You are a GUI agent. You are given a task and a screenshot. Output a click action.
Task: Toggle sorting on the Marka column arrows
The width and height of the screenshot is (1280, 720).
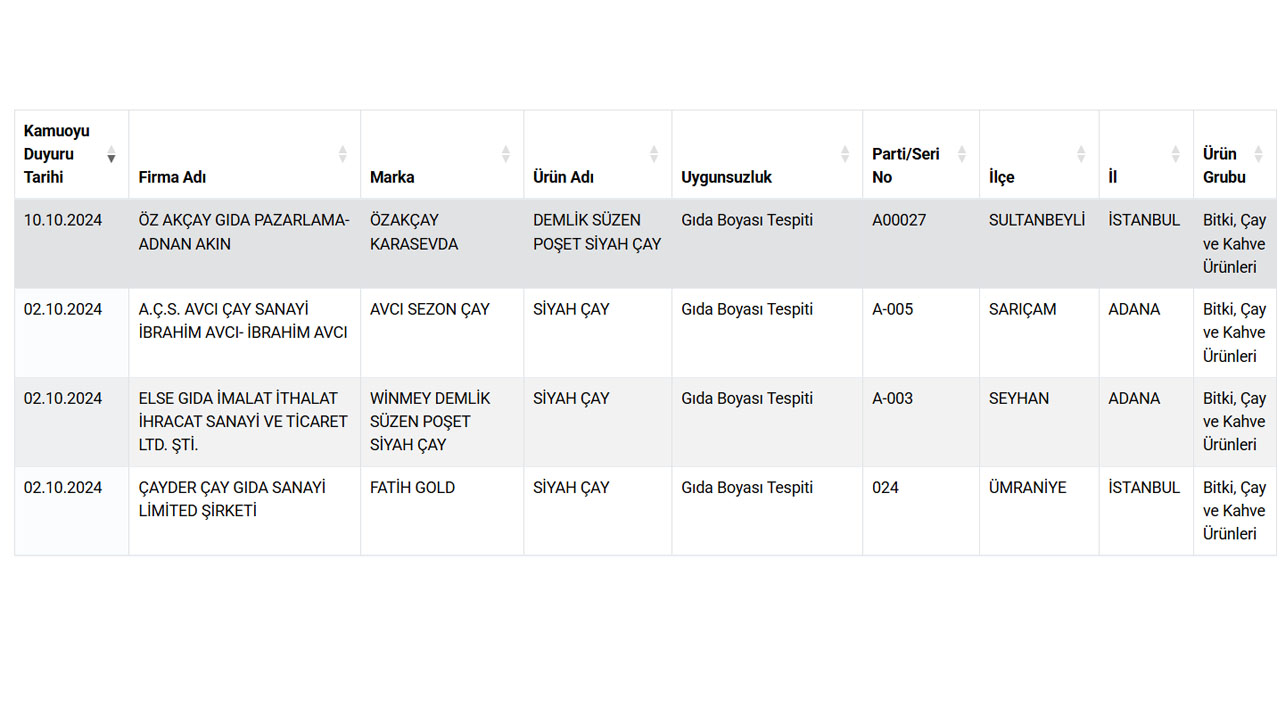point(505,154)
